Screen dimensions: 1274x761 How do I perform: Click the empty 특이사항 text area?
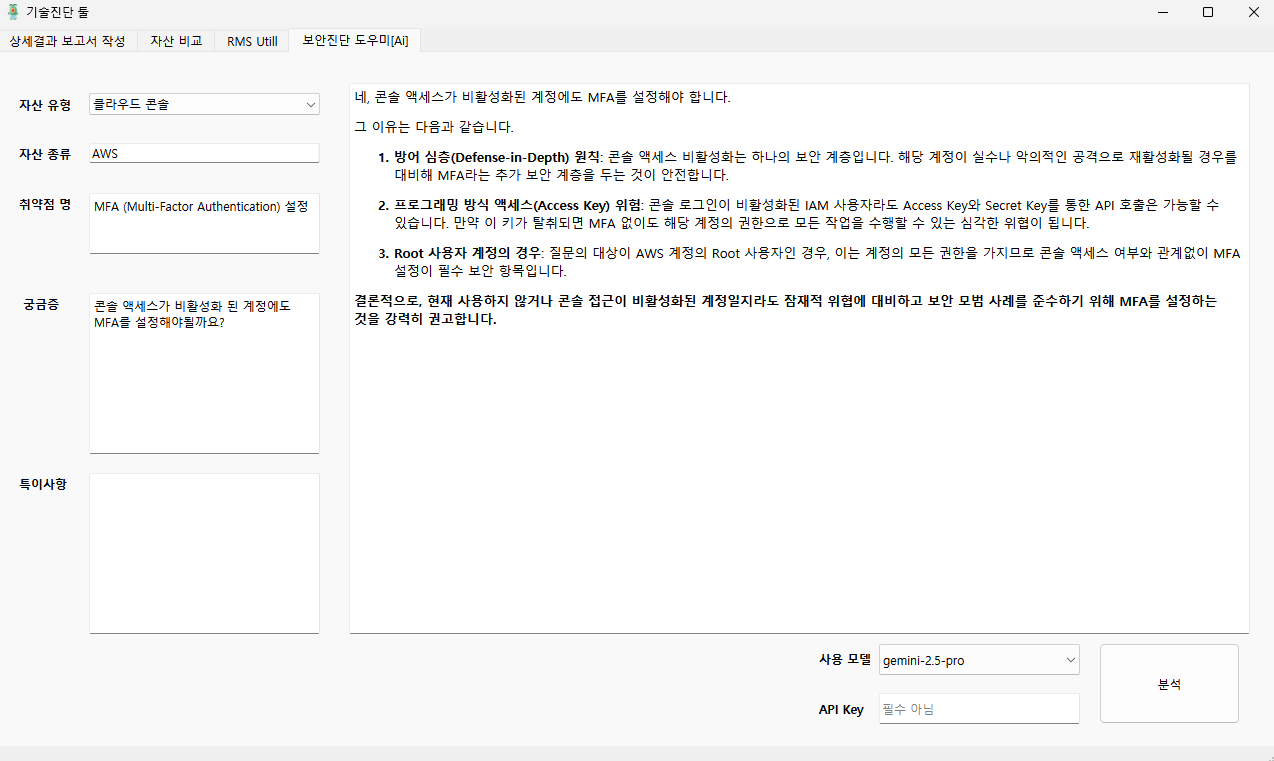coord(204,552)
